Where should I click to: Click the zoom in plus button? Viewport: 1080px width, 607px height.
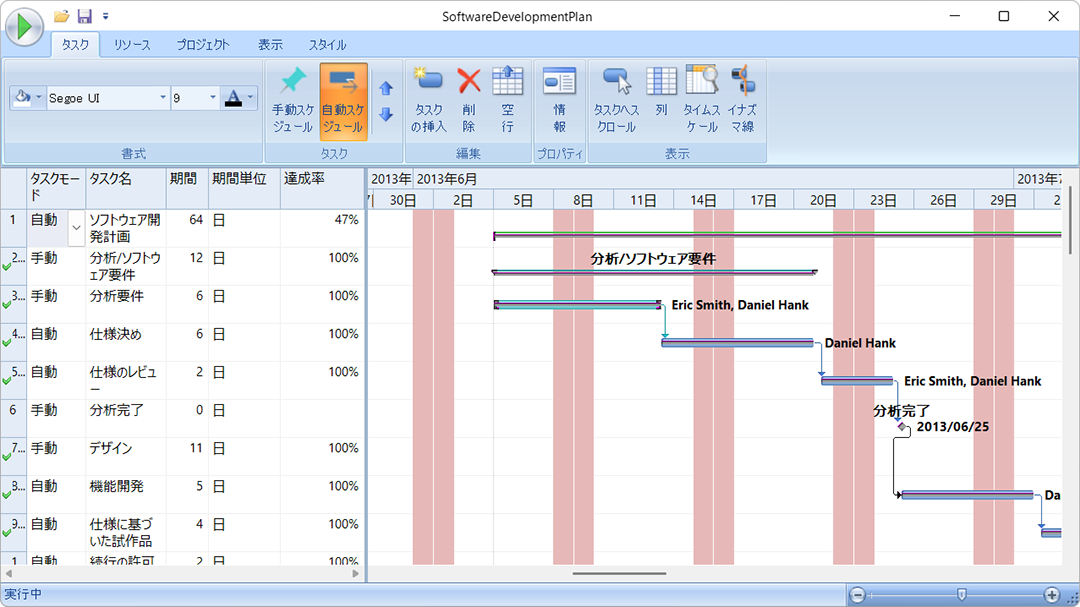pos(1052,595)
